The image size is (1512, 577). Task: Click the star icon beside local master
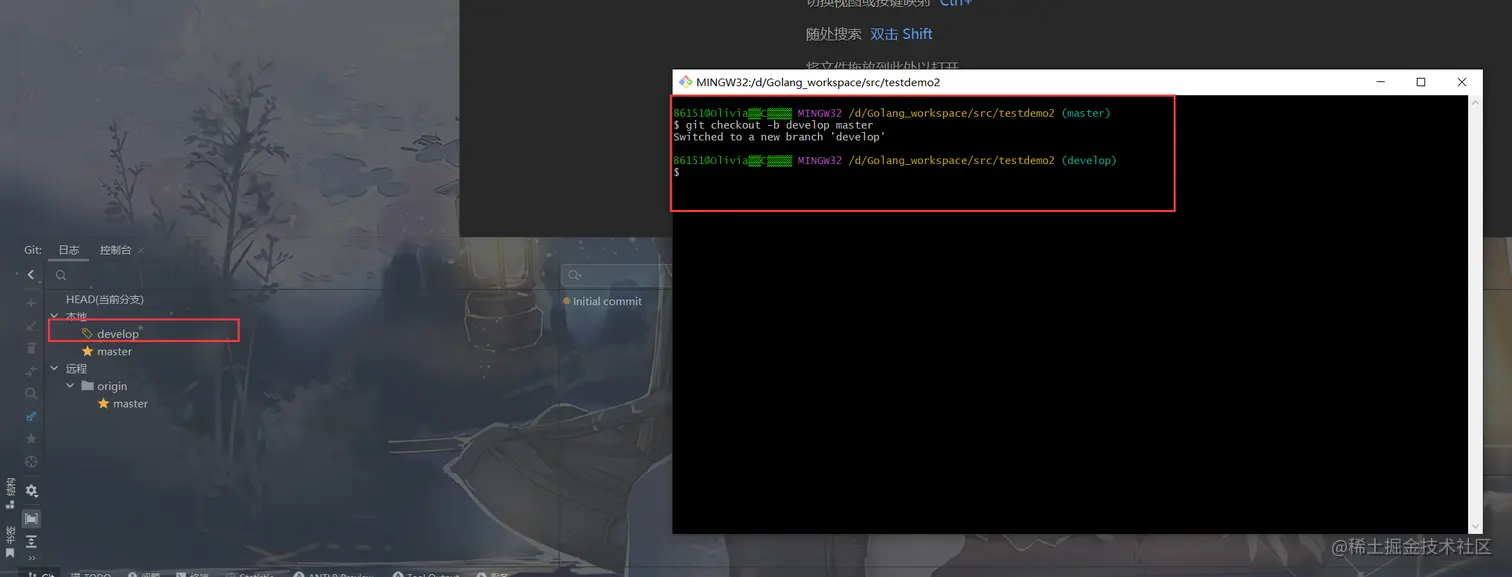pyautogui.click(x=87, y=351)
